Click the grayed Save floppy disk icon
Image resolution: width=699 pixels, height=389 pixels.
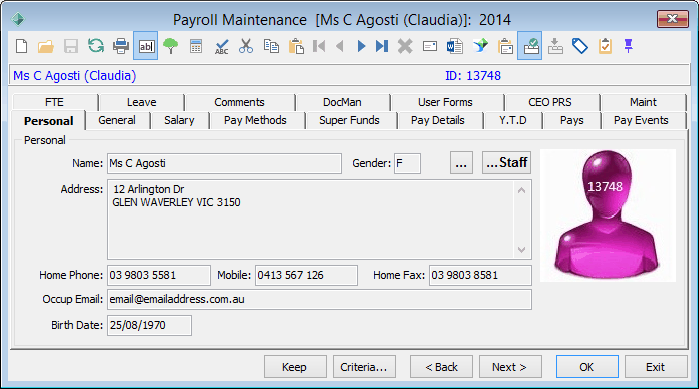(x=70, y=46)
